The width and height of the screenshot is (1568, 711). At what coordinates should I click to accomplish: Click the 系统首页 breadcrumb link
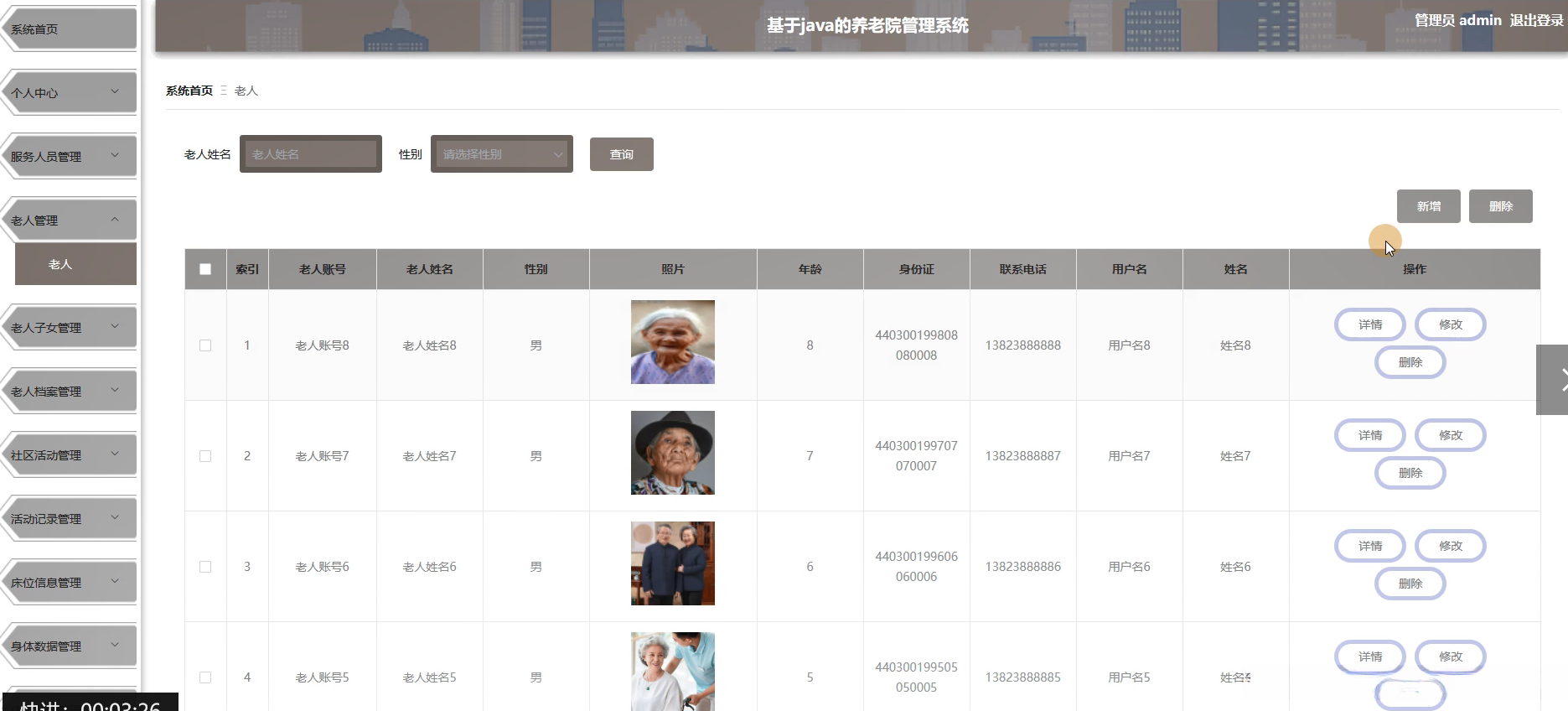[x=189, y=91]
